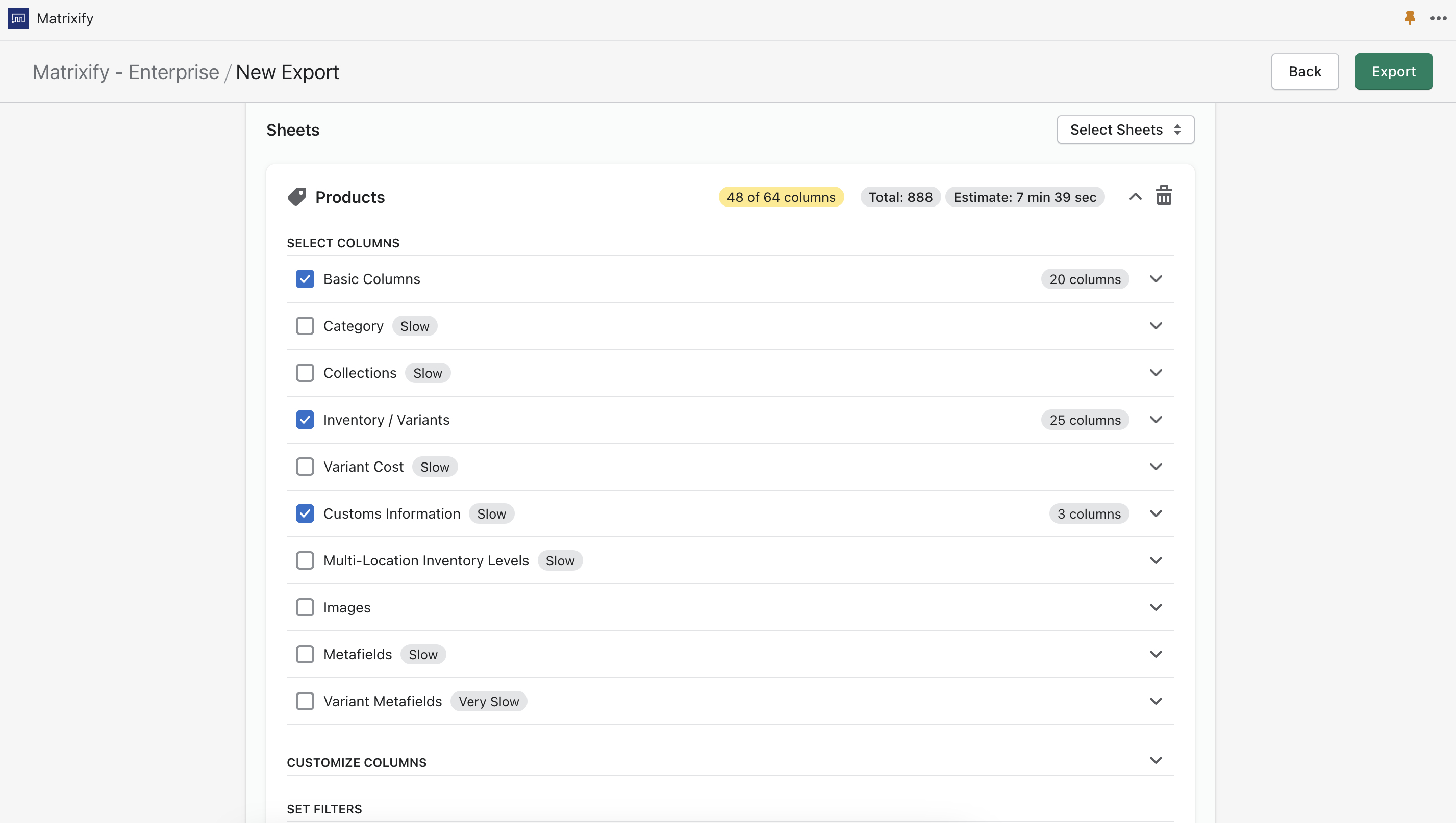Click Slow tag beside Multi-Location Inventory Levels
This screenshot has width=1456, height=823.
coord(560,561)
